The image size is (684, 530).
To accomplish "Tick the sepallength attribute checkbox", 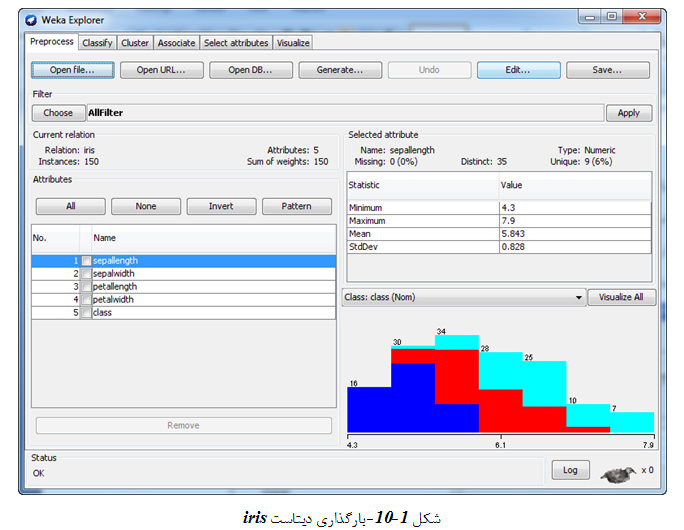I will [x=86, y=261].
